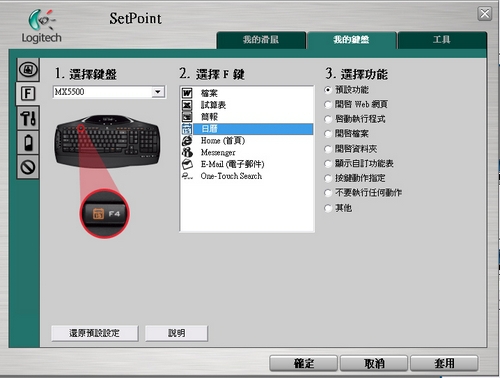Apply changes with the 套用 button
The height and width of the screenshot is (378, 500).
pos(444,363)
